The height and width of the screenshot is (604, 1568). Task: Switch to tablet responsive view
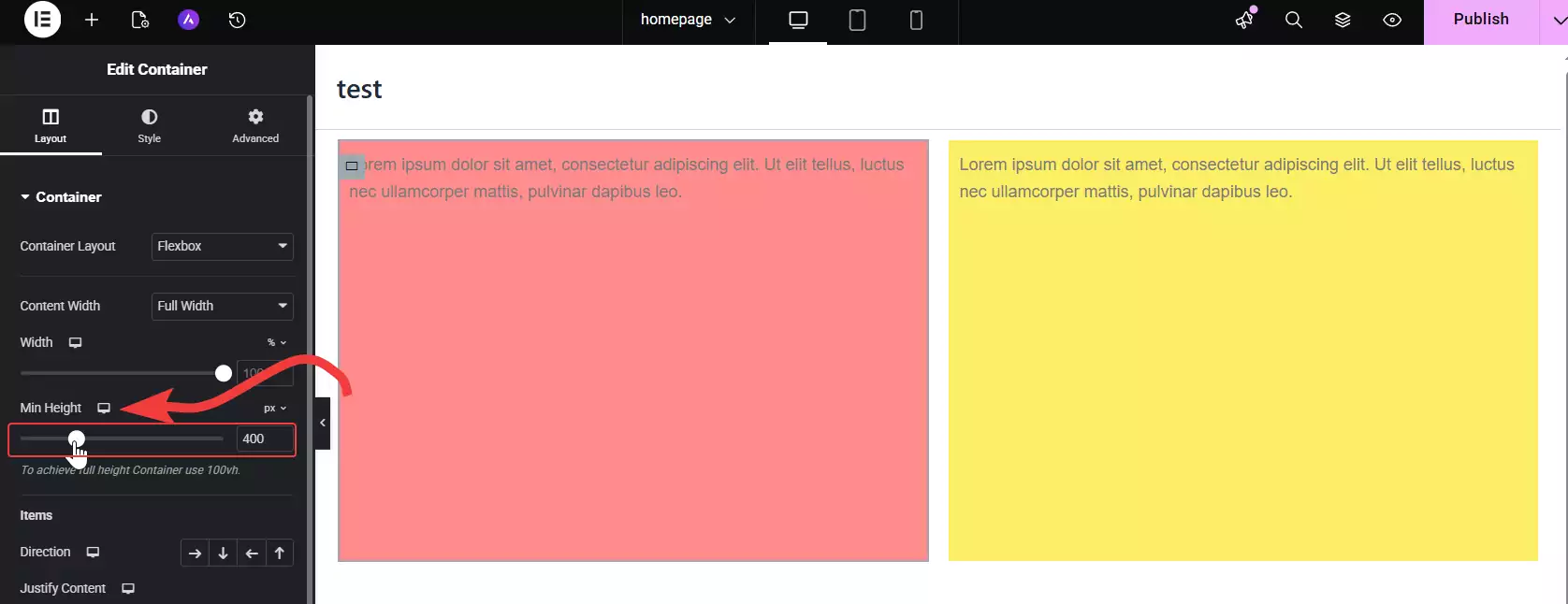click(x=857, y=20)
